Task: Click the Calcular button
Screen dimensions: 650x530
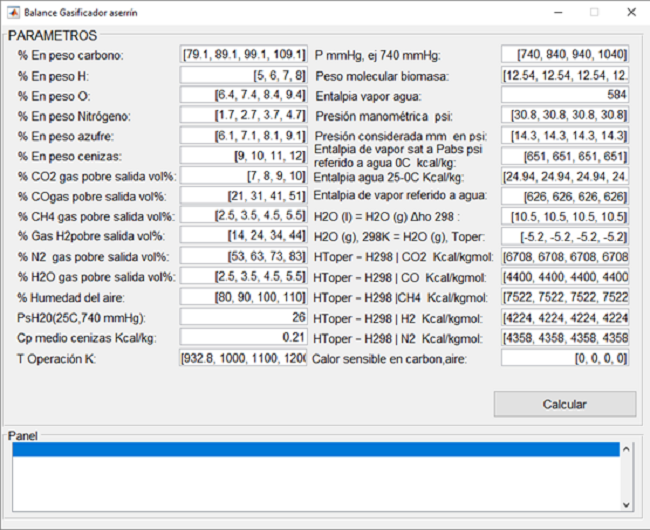Action: coord(564,404)
